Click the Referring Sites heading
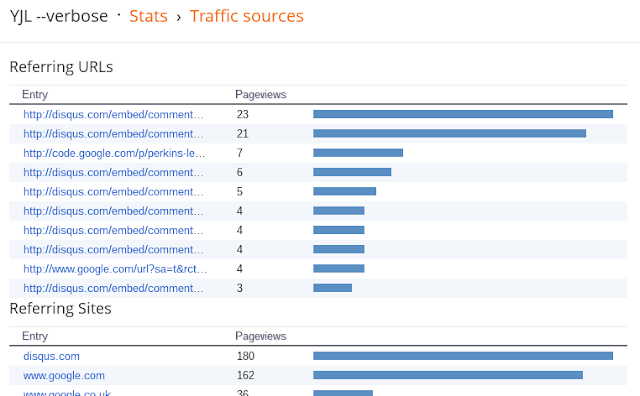640x396 pixels. point(60,308)
